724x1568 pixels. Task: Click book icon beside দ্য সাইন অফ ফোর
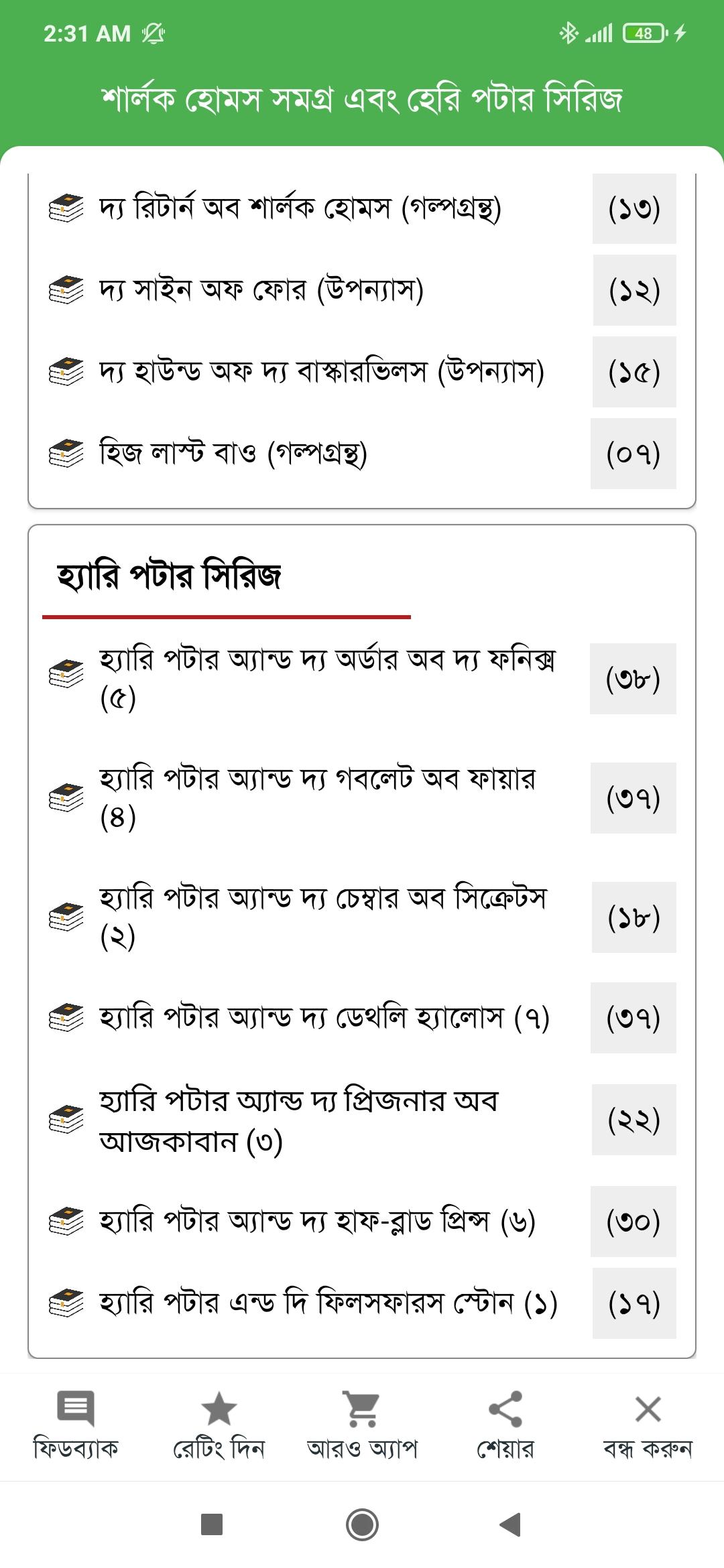(66, 290)
